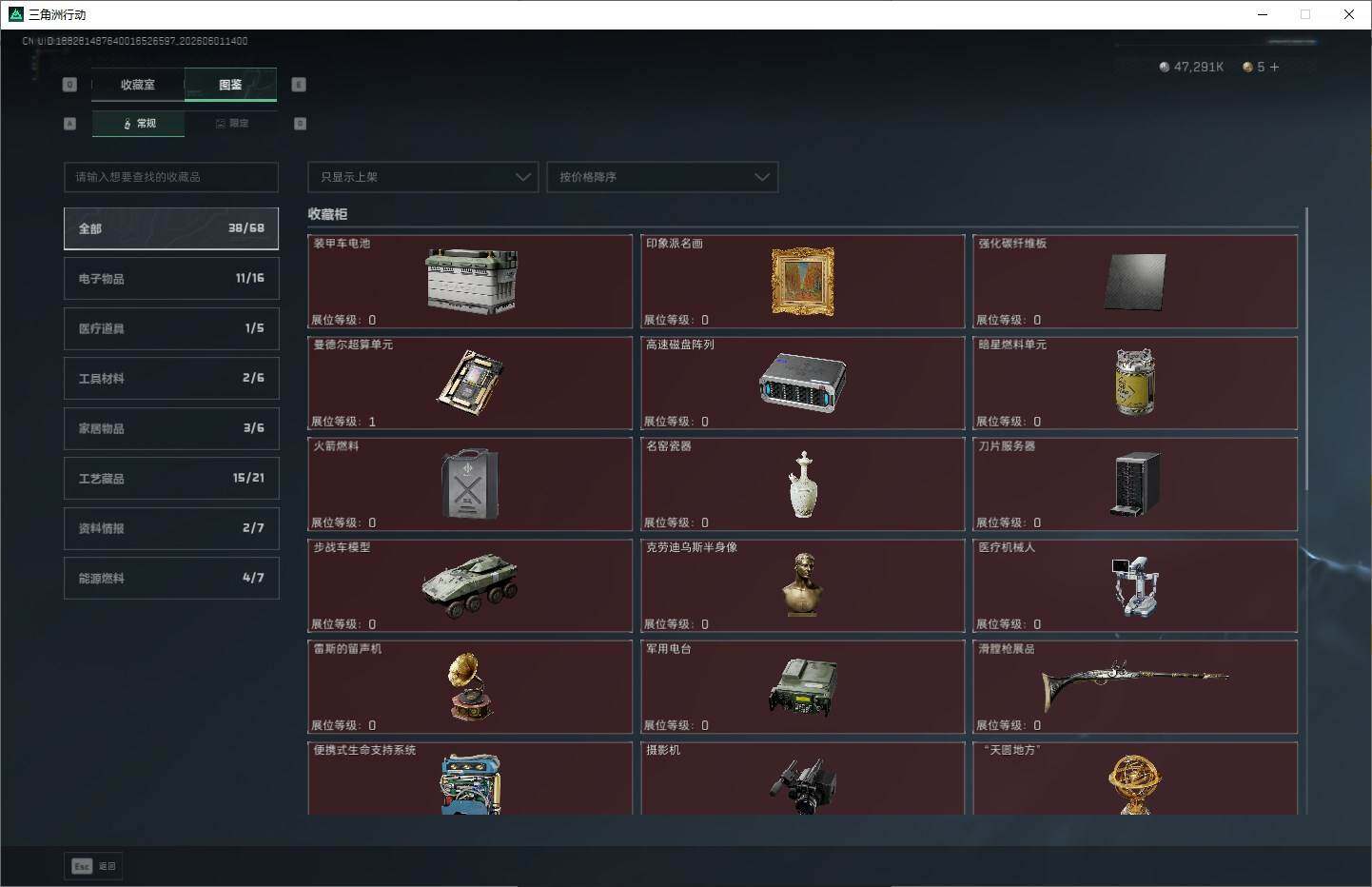Select the 家居物品 3/6 category

click(171, 428)
